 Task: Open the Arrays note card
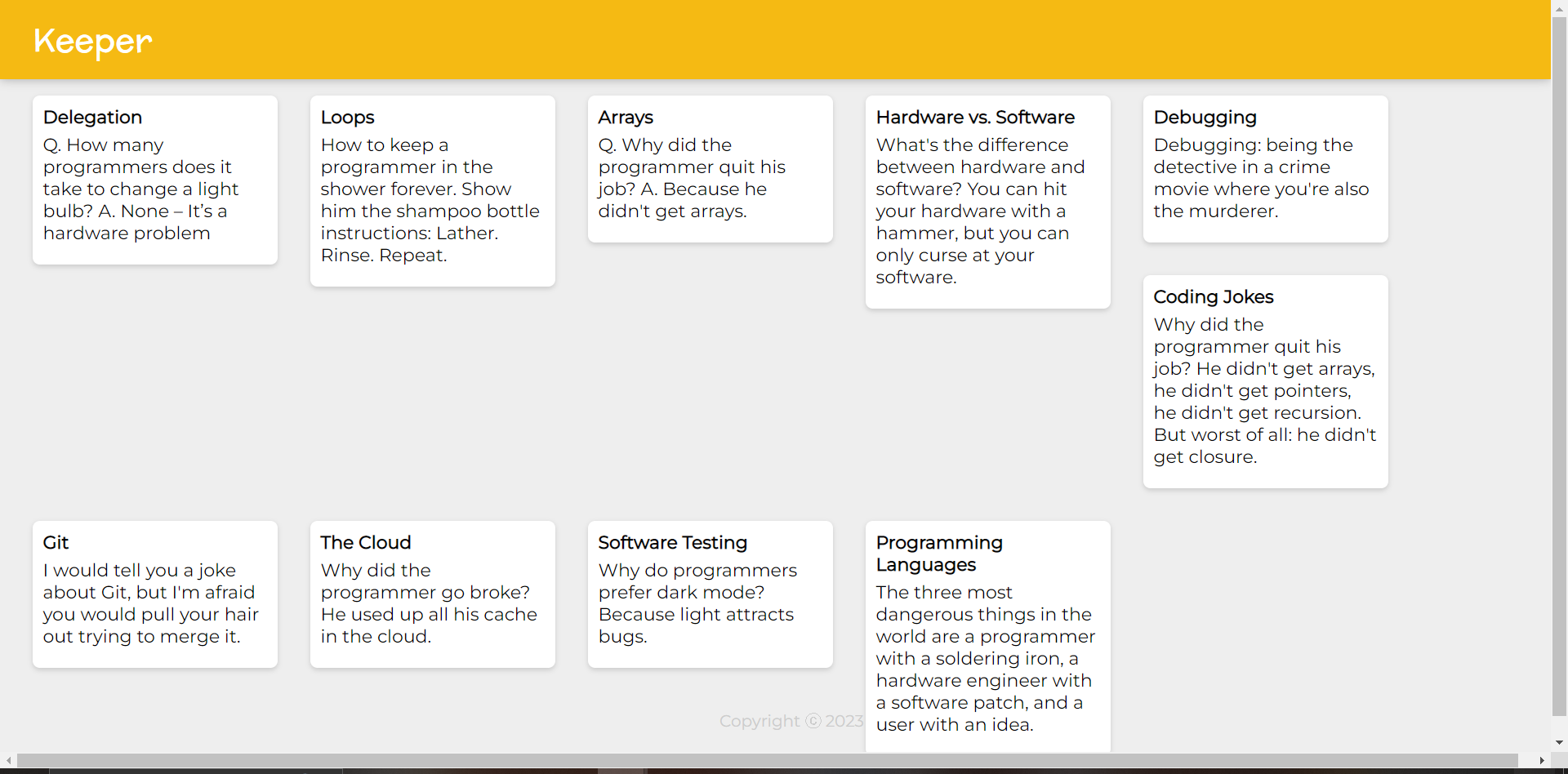(710, 169)
